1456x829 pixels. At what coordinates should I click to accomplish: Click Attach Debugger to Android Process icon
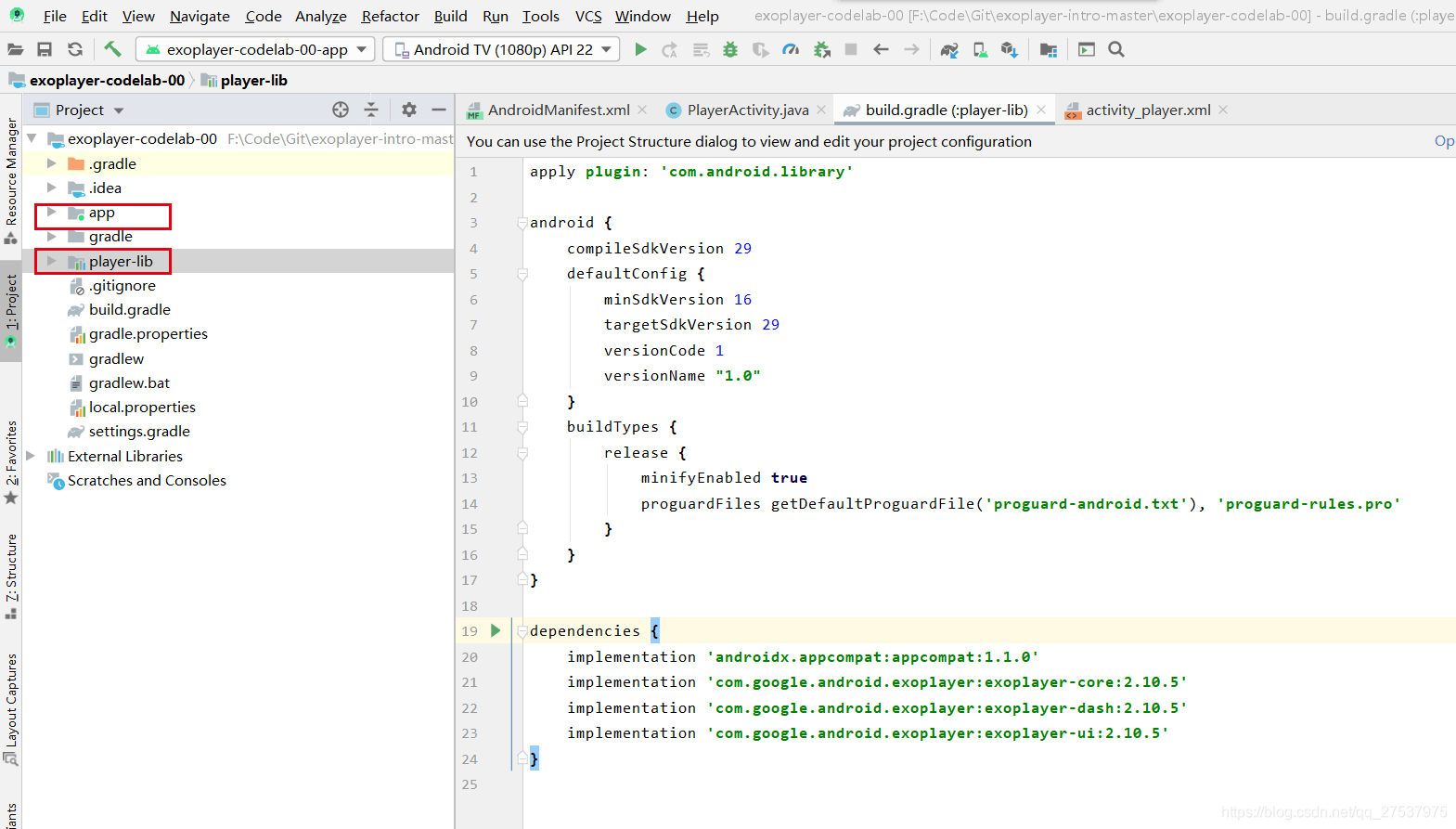pos(821,49)
